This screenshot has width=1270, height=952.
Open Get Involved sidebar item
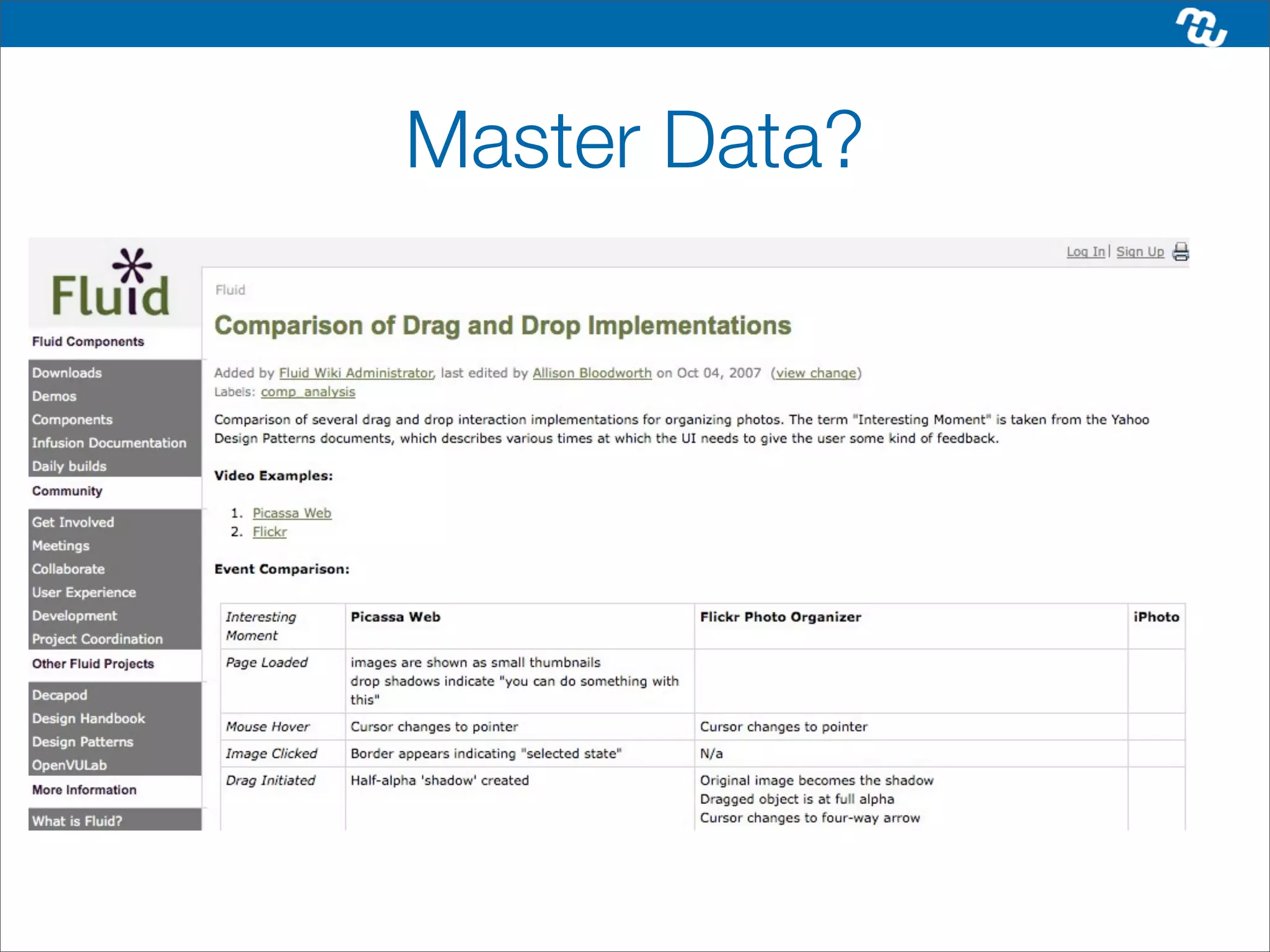(73, 522)
